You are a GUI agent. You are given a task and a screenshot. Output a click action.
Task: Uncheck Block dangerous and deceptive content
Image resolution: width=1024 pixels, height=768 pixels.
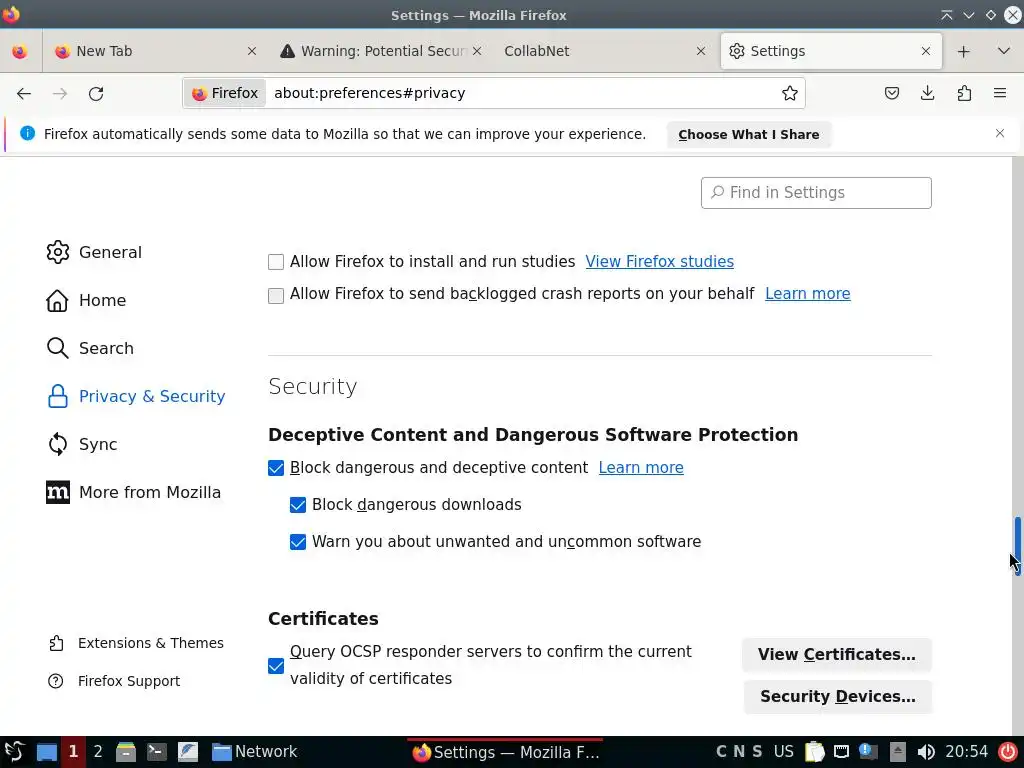tap(276, 468)
